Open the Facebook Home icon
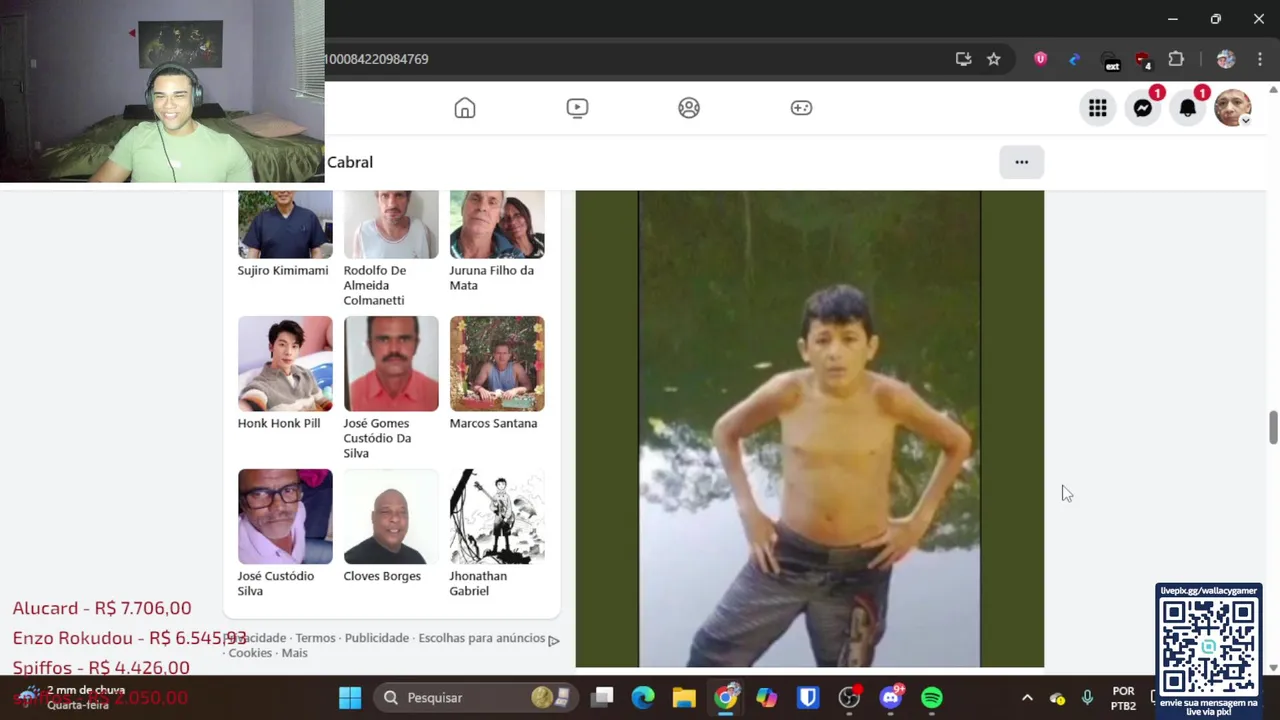 pyautogui.click(x=465, y=108)
